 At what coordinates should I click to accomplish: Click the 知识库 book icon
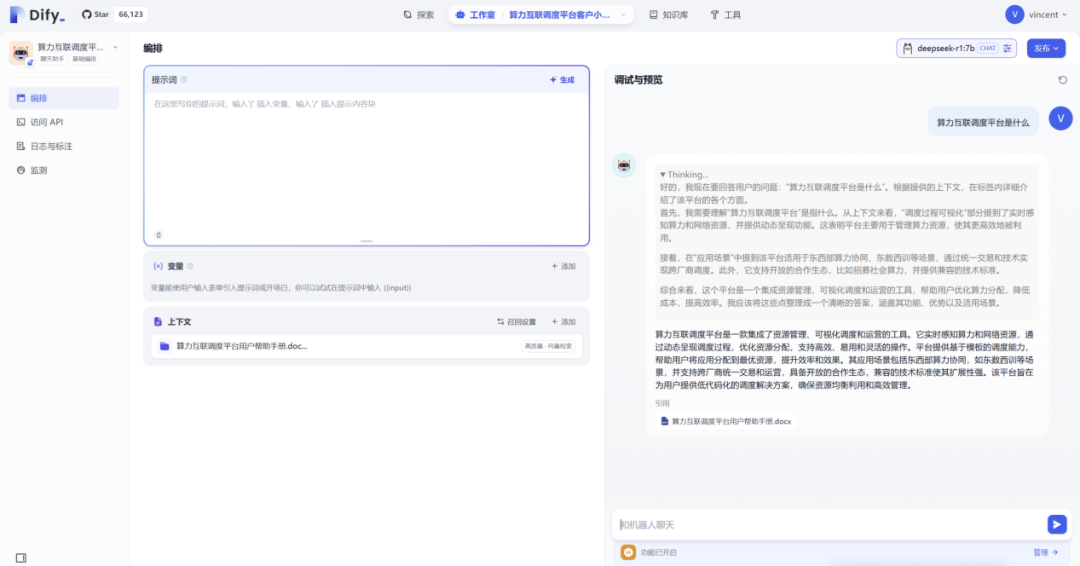pyautogui.click(x=653, y=14)
